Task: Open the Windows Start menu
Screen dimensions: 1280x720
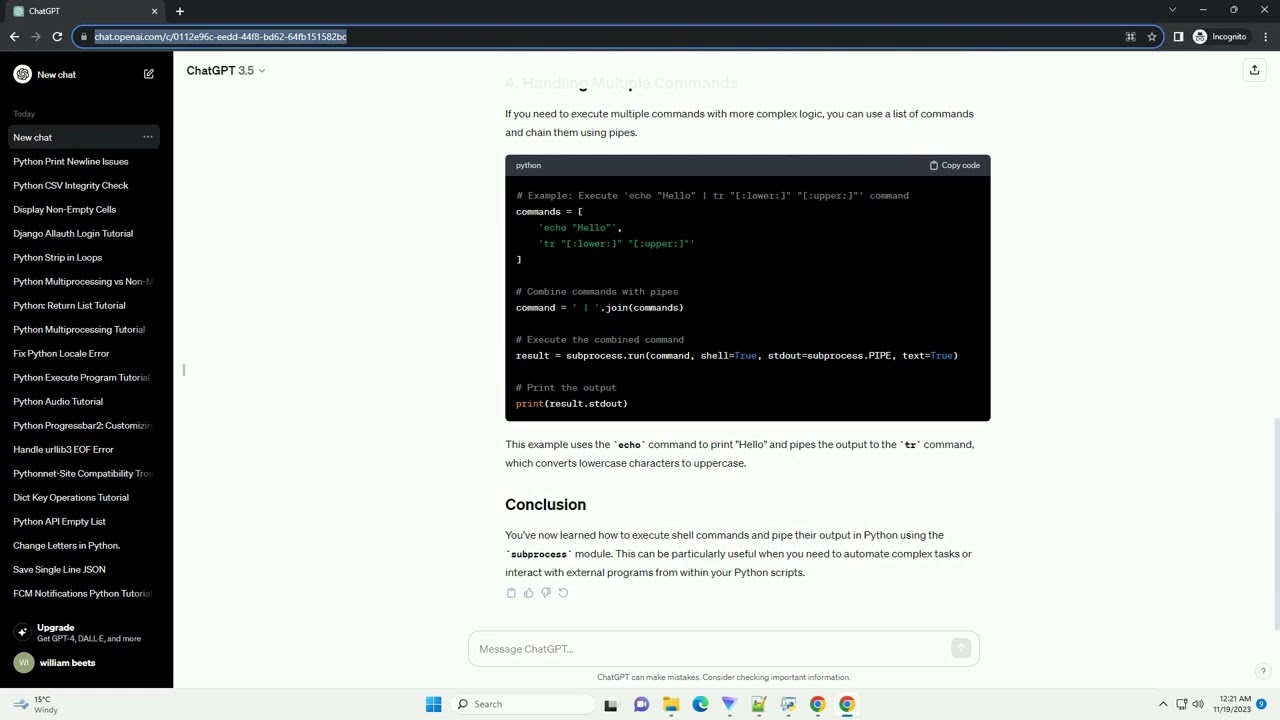Action: coord(433,704)
